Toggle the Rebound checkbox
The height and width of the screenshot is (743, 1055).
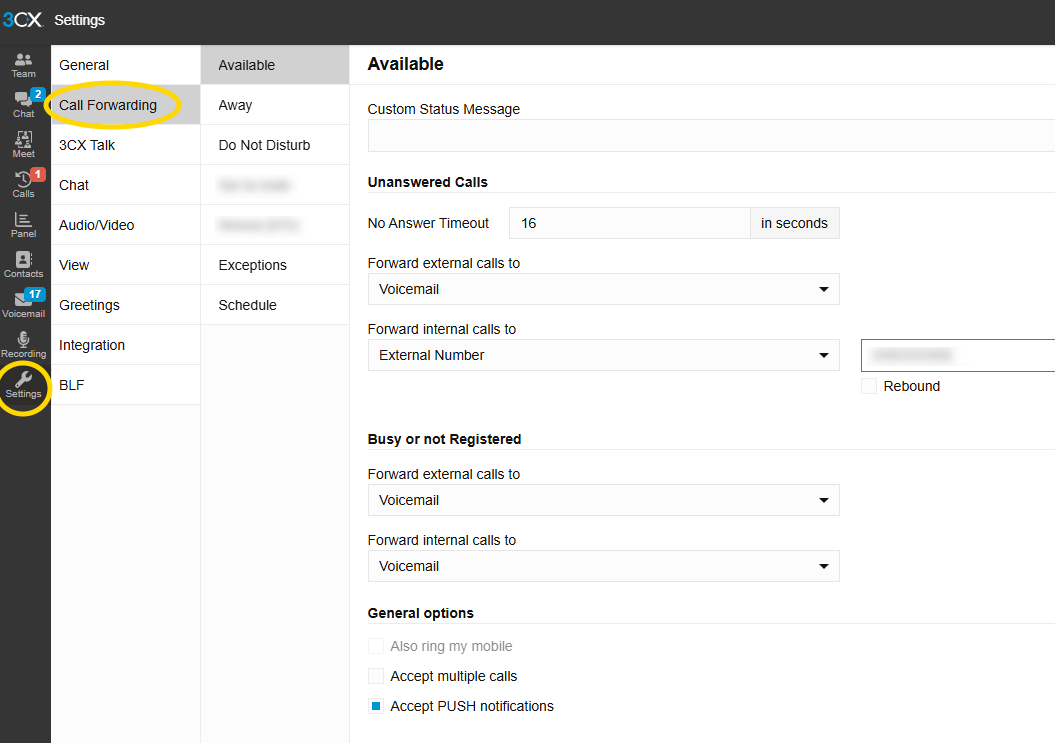click(x=869, y=386)
